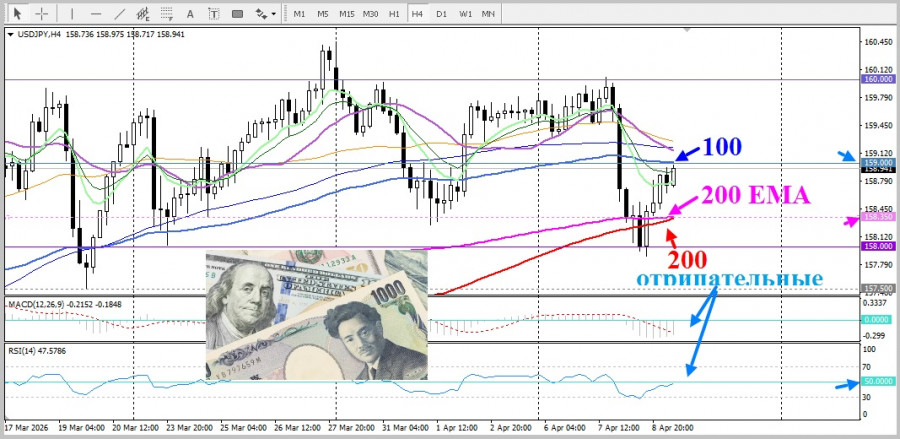The height and width of the screenshot is (439, 900).
Task: Pick the Vertical Line drawing tool
Action: [72, 13]
